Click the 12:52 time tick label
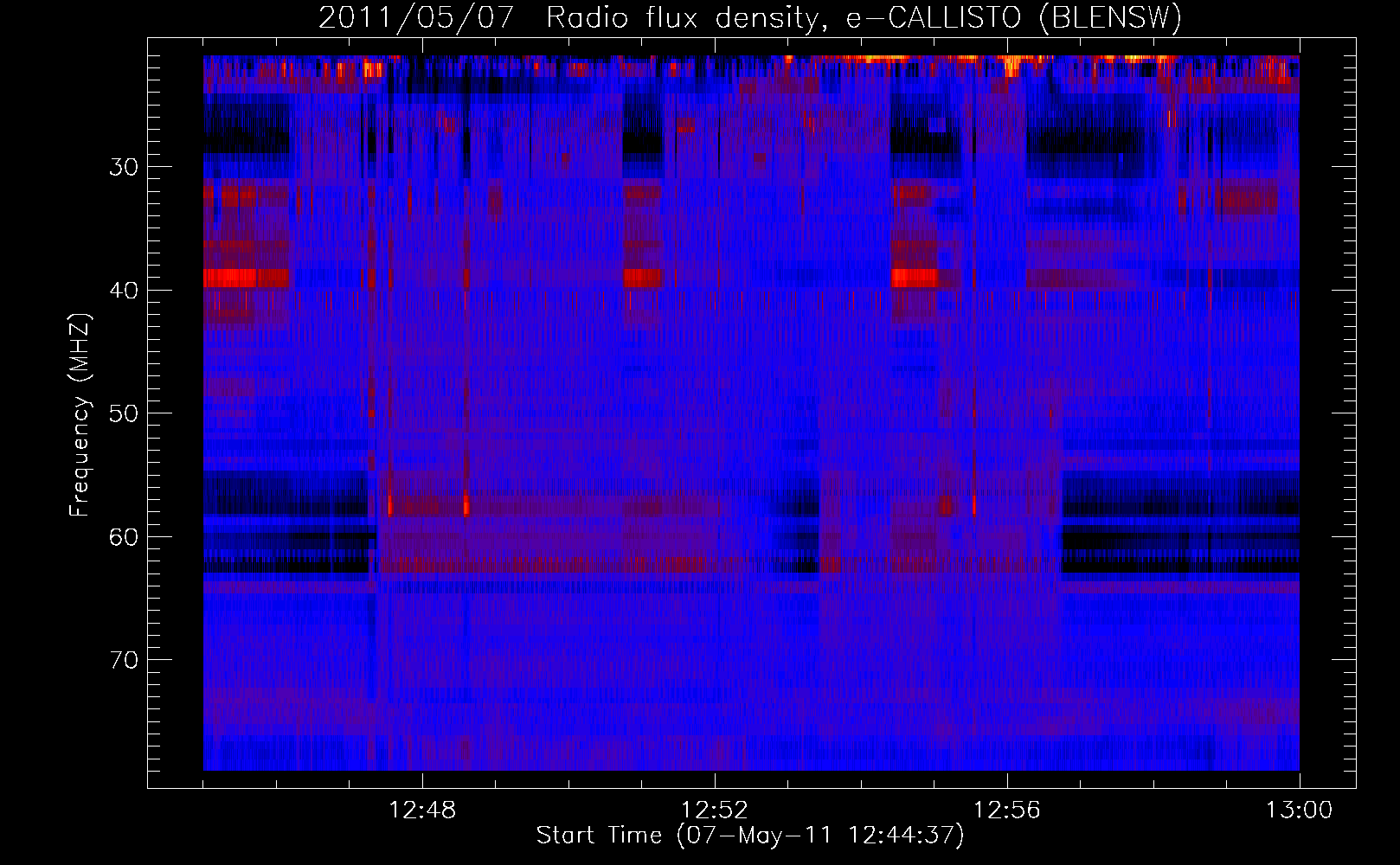Image resolution: width=1400 pixels, height=865 pixels. (x=715, y=811)
